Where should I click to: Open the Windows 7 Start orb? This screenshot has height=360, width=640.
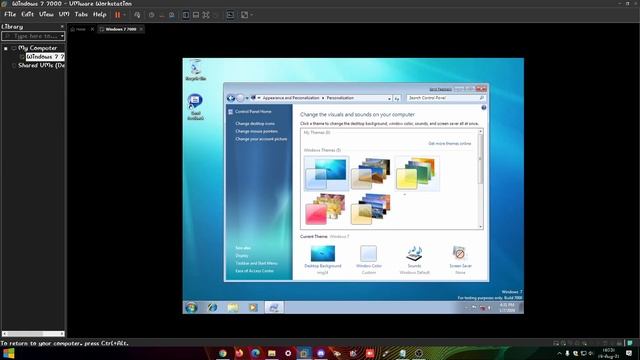pyautogui.click(x=191, y=307)
